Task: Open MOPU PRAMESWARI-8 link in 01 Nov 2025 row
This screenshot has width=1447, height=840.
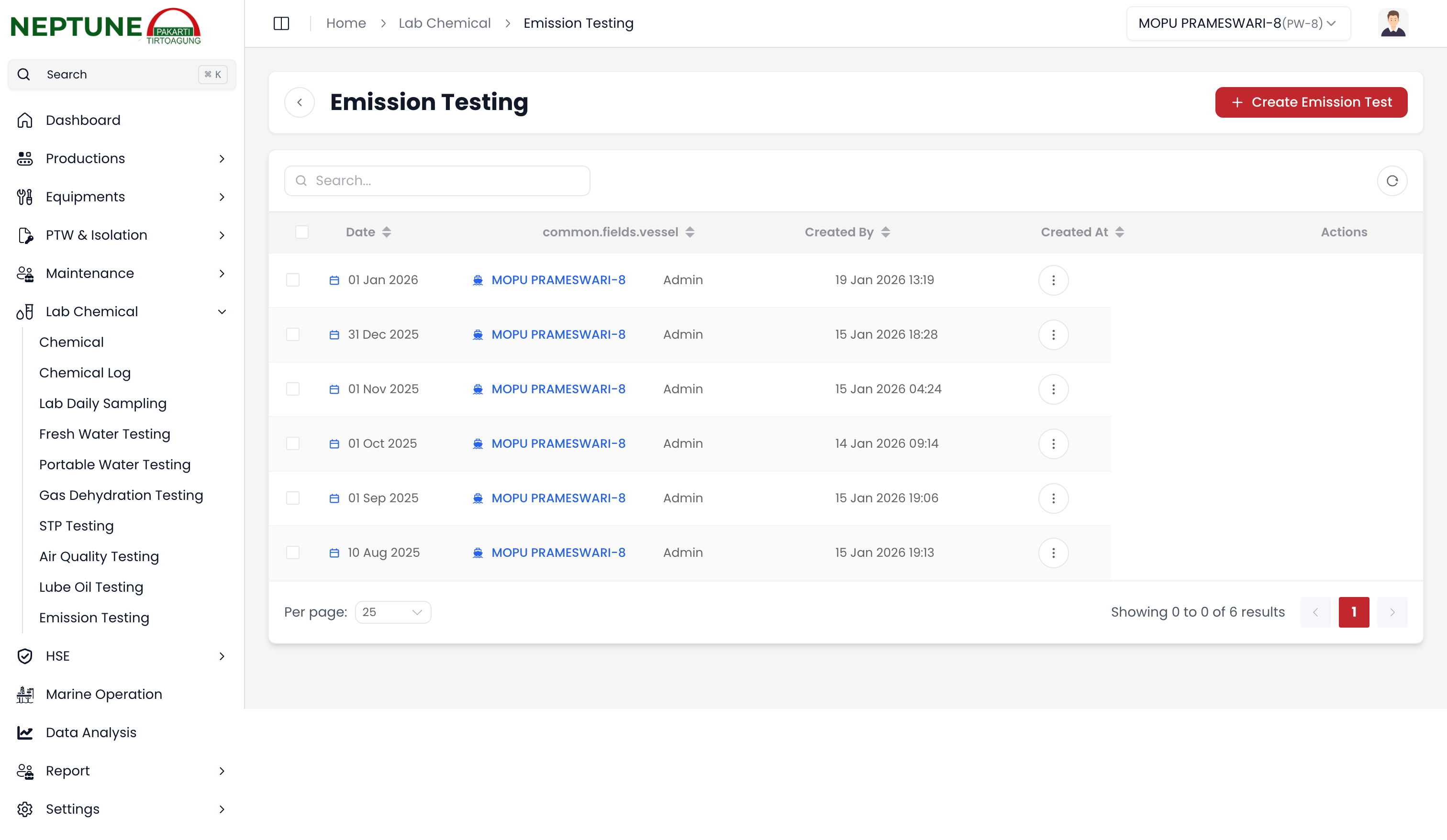Action: pyautogui.click(x=557, y=389)
